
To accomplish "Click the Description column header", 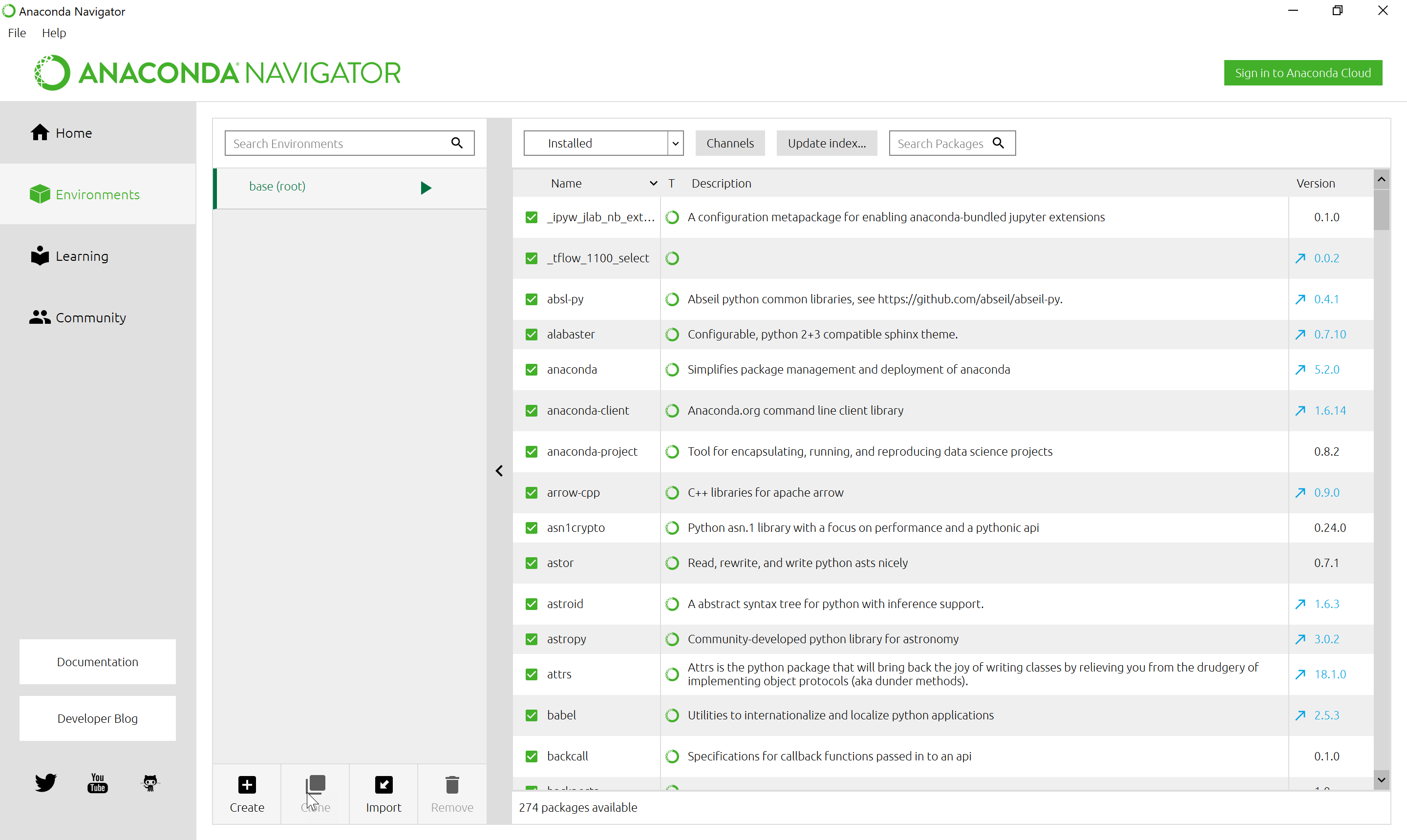I will coord(721,184).
